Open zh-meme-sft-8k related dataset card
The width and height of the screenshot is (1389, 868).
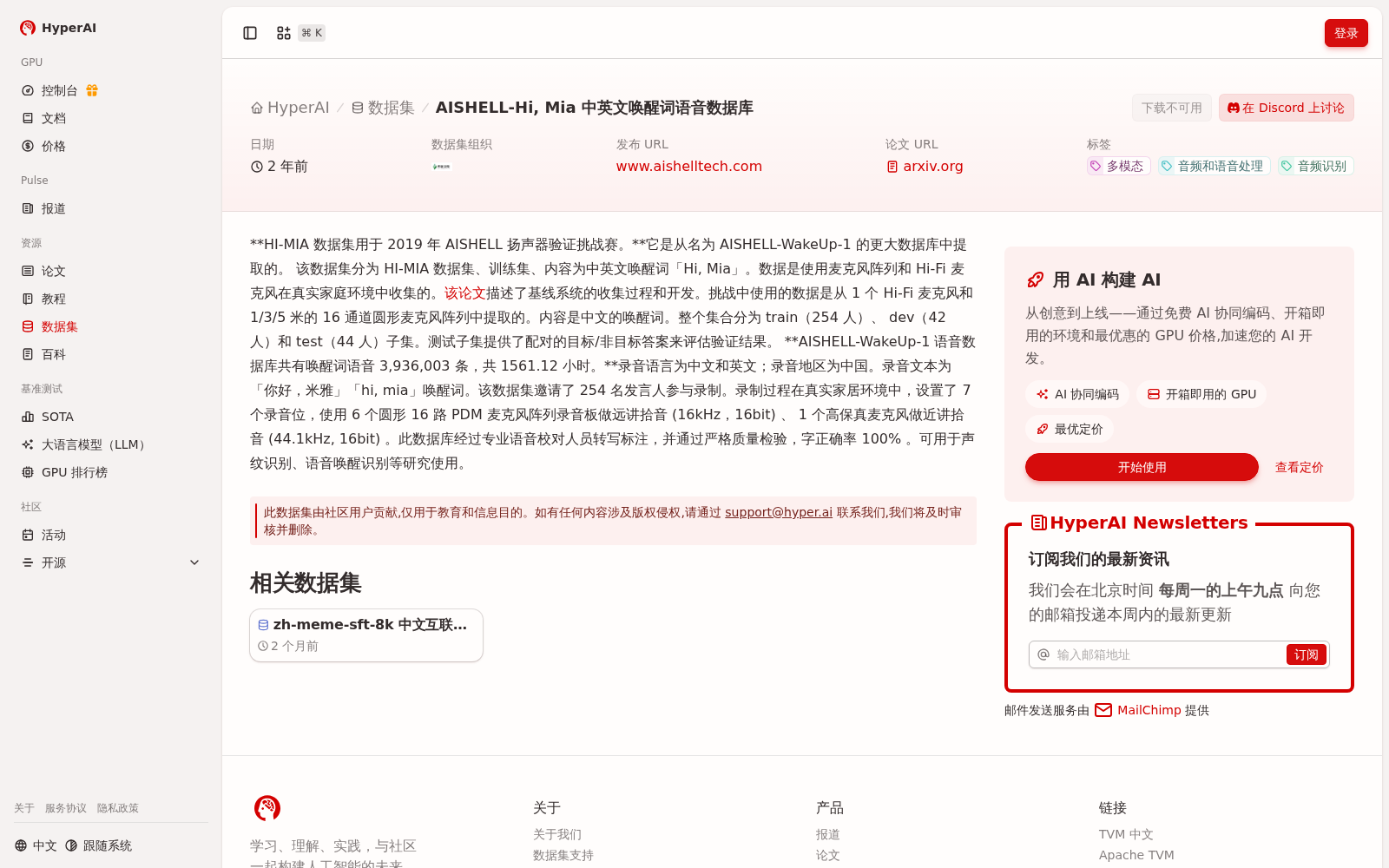(x=366, y=635)
